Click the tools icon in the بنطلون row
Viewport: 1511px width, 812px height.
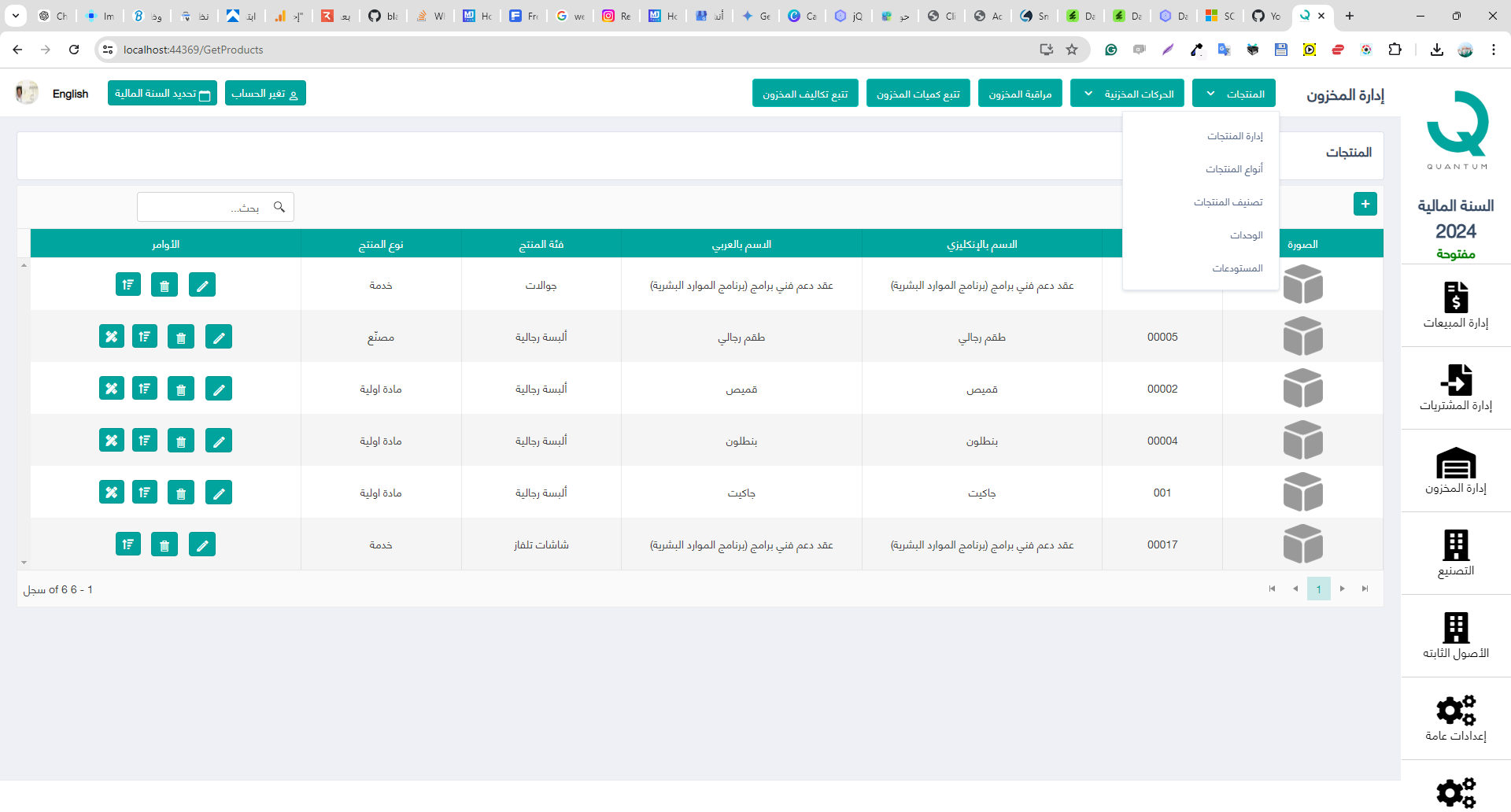point(112,441)
